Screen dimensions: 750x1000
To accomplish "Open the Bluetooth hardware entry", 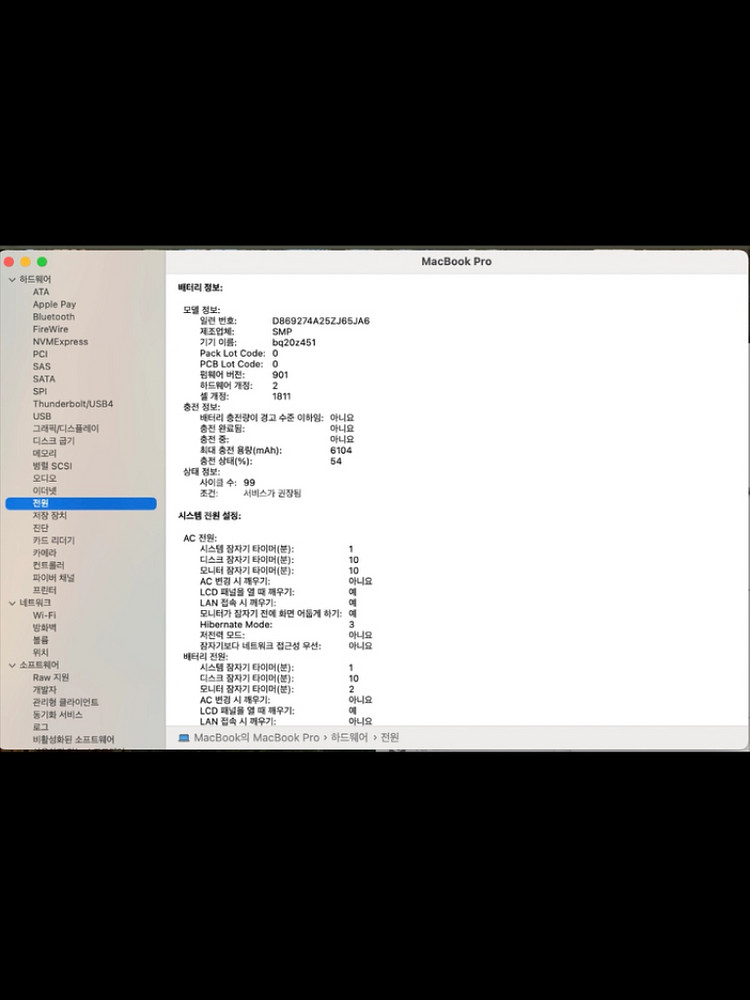I will coord(54,317).
